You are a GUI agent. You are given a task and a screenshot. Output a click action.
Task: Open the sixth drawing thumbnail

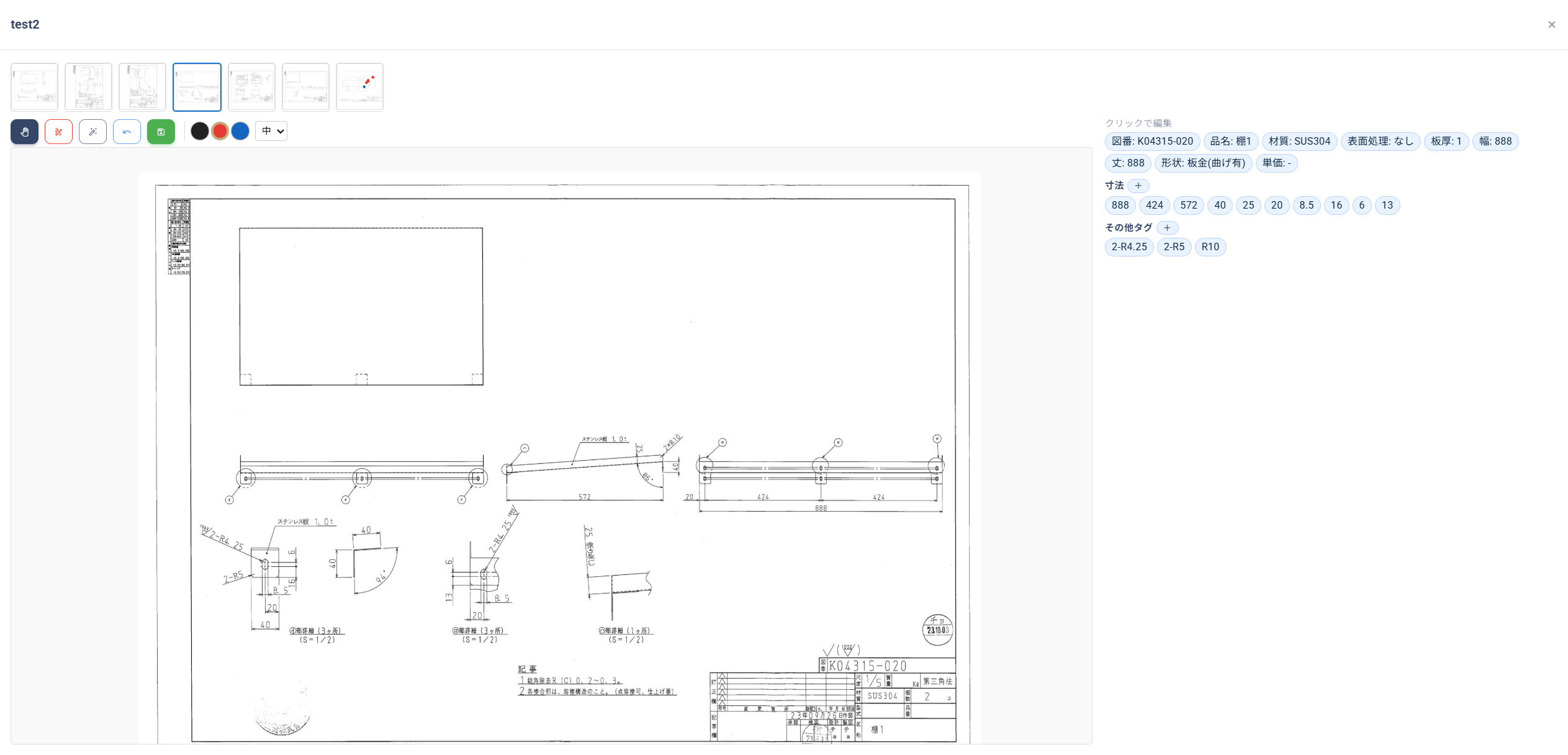(x=305, y=87)
